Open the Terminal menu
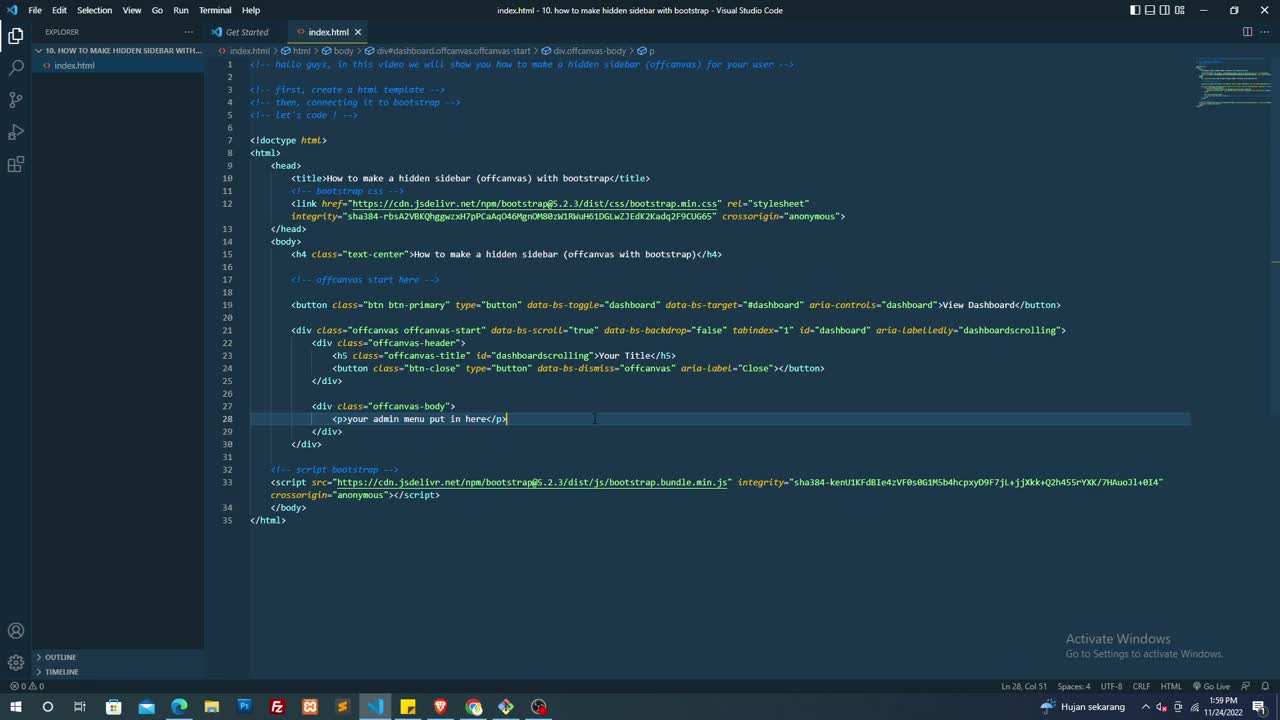Image resolution: width=1280 pixels, height=720 pixels. (215, 10)
